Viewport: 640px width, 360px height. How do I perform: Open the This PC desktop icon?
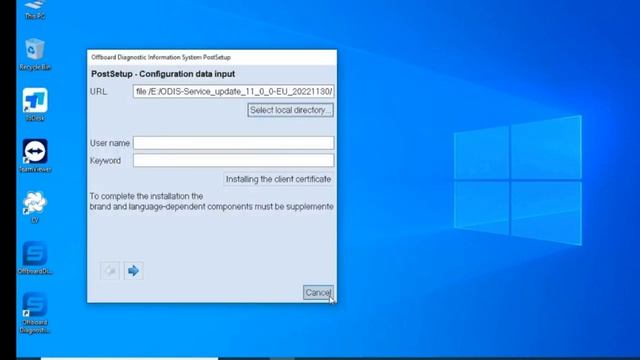point(35,9)
